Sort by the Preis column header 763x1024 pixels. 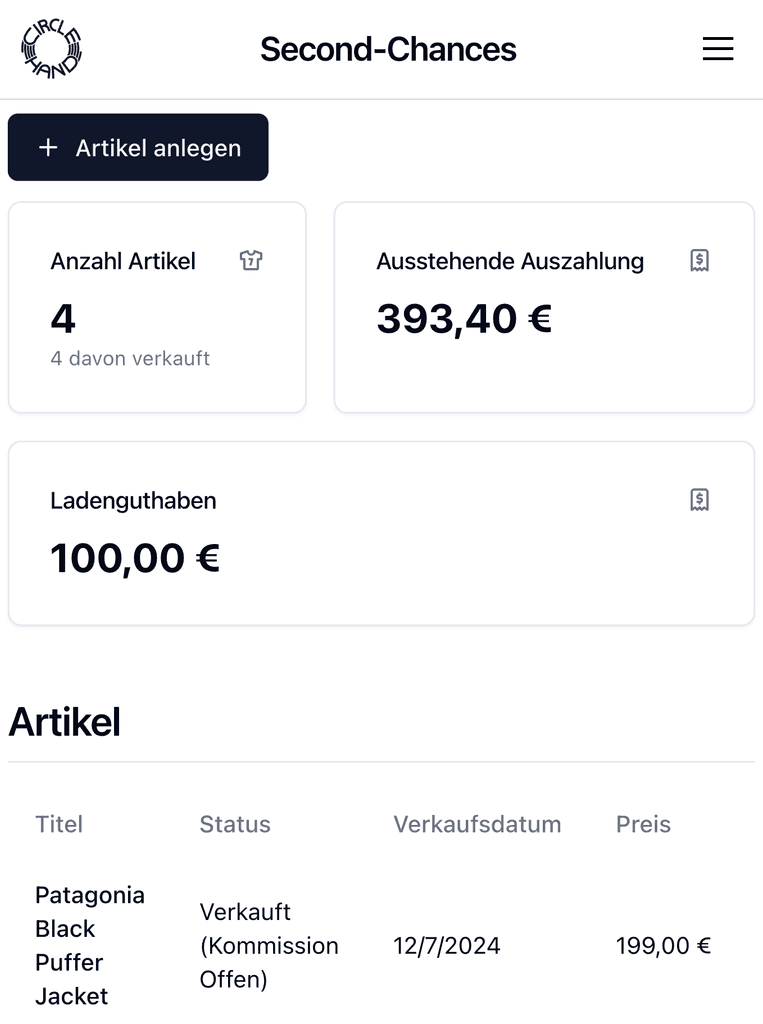pos(643,824)
